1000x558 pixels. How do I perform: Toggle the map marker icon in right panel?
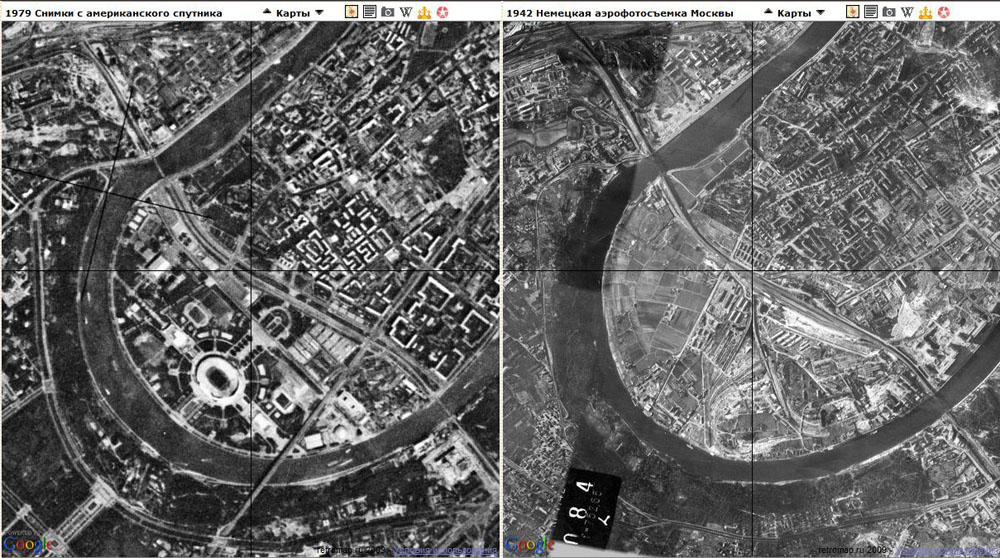[853, 12]
